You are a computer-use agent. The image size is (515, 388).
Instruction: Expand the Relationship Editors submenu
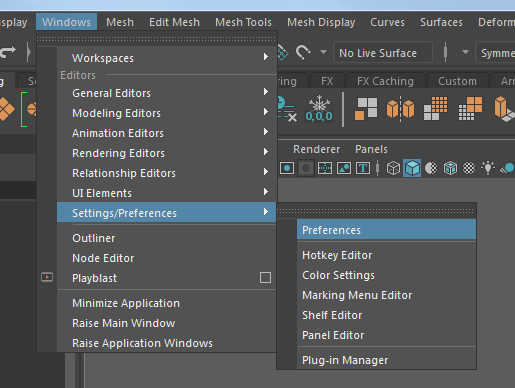pyautogui.click(x=167, y=173)
